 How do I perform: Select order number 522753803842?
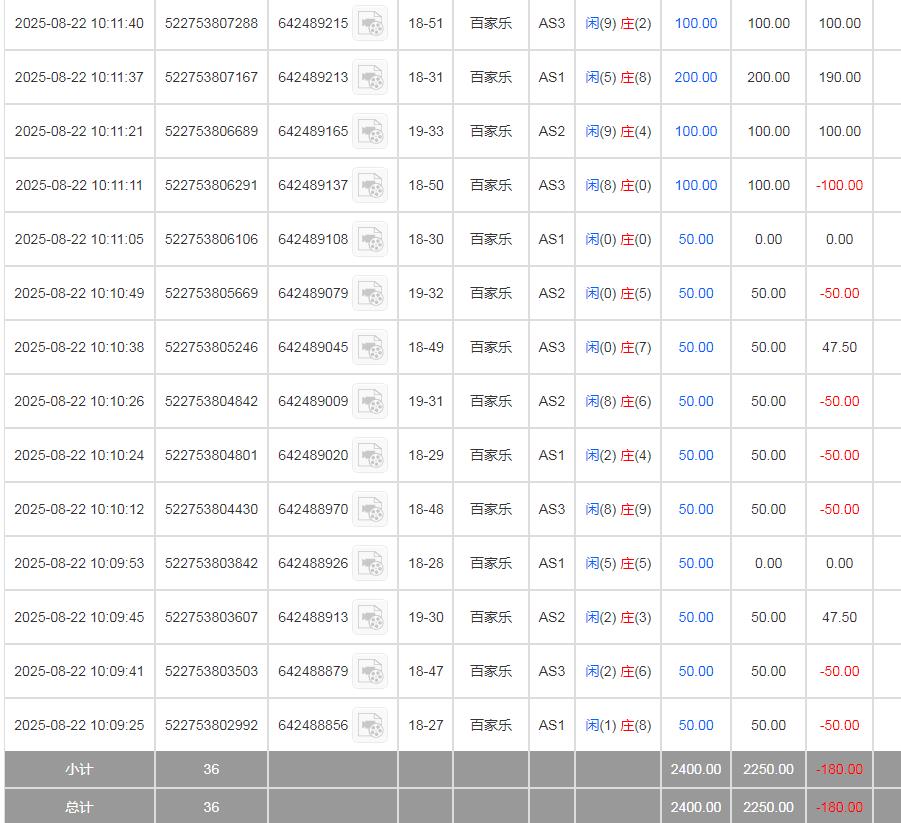(x=211, y=563)
